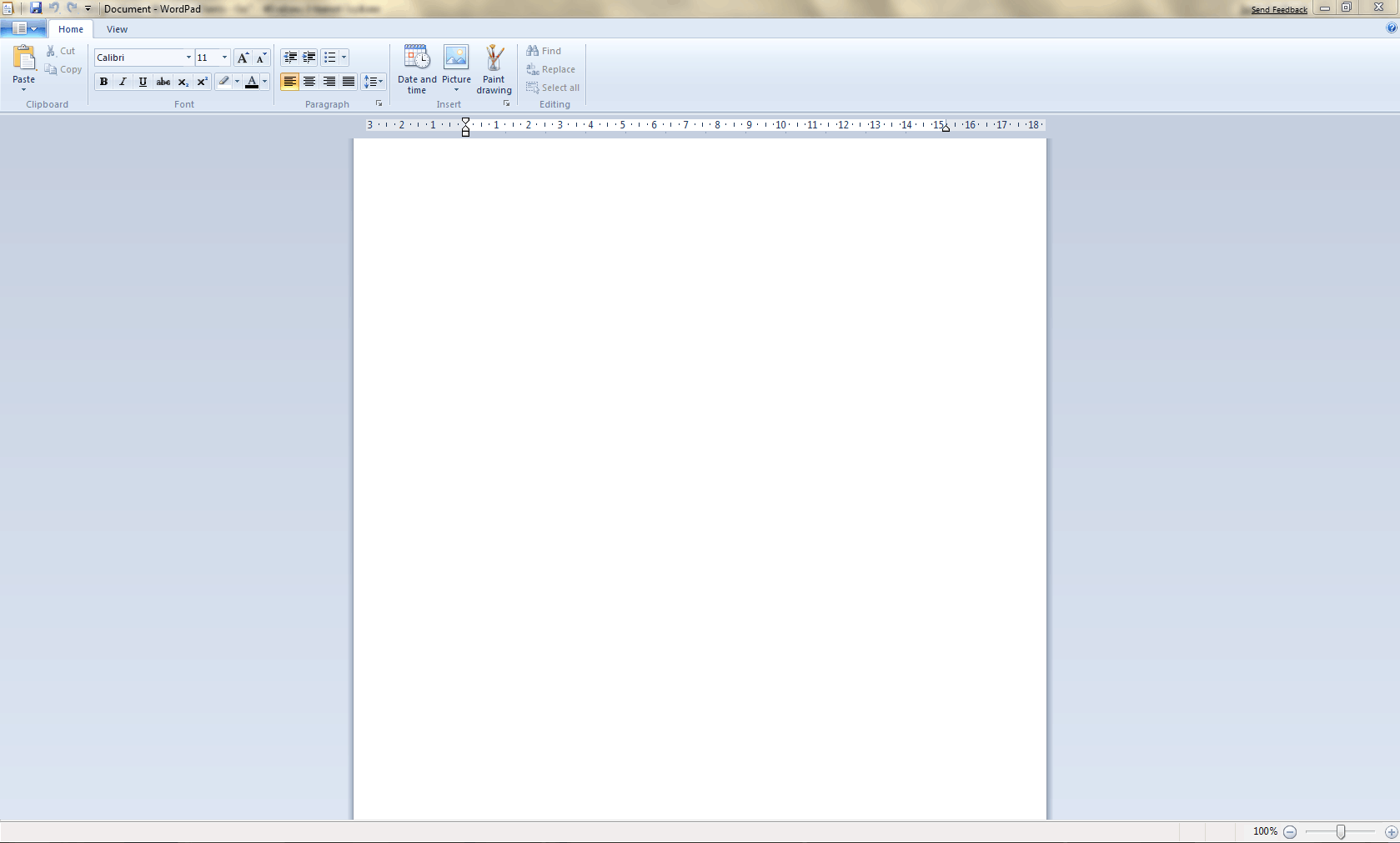Click the Paste clipboard icon
The image size is (1400, 843).
point(24,58)
